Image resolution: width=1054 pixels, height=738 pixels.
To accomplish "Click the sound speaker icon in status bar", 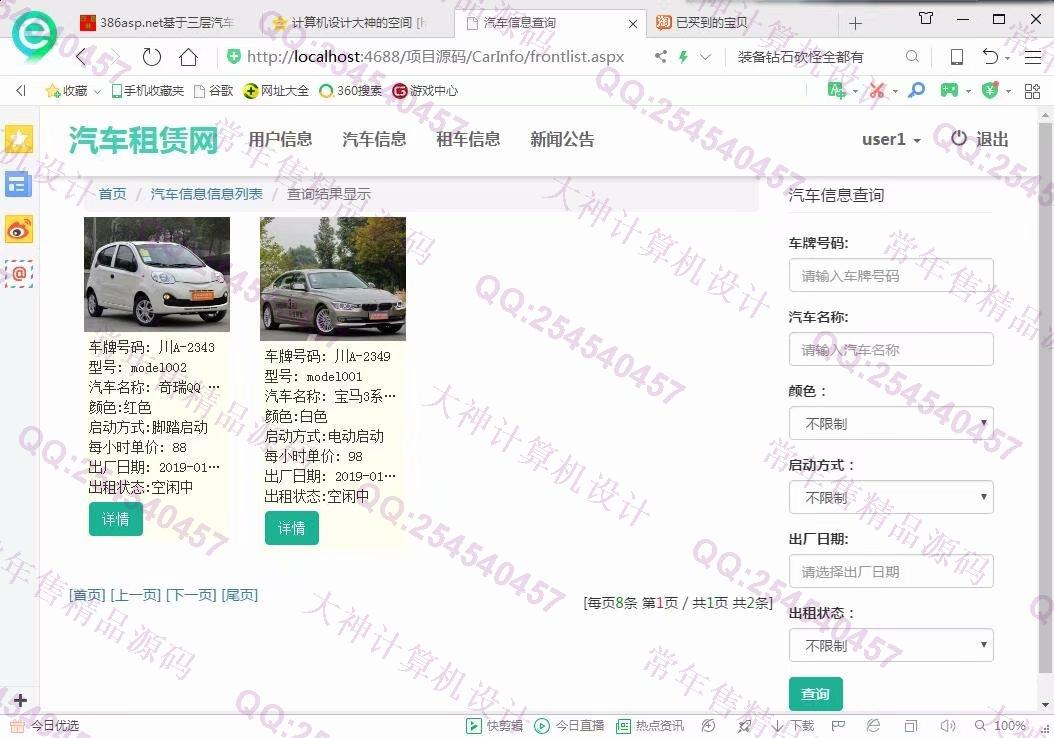I will [x=948, y=726].
